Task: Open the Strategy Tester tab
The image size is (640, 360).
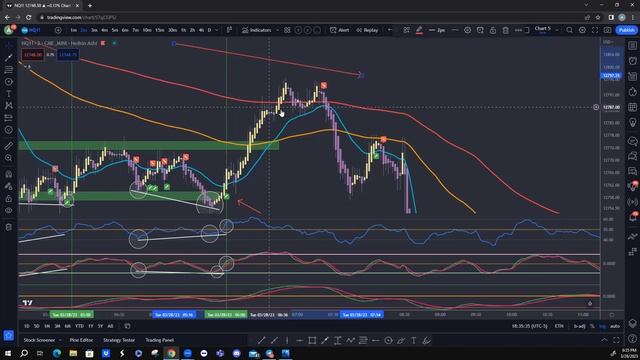Action: 119,340
